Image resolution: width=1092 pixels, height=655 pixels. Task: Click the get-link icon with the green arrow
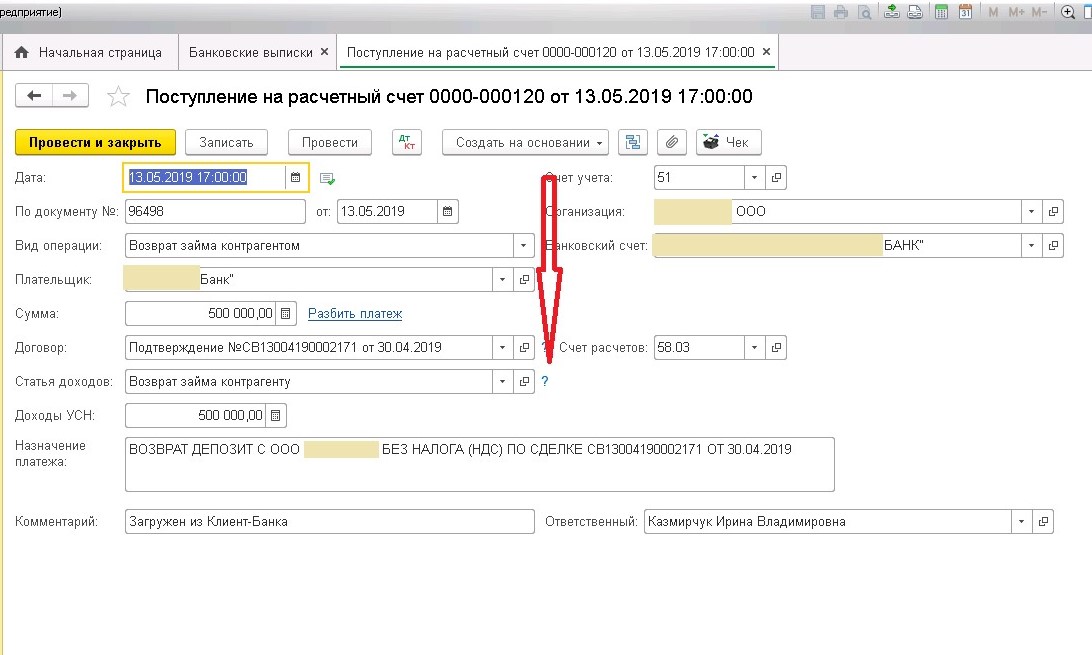click(891, 12)
